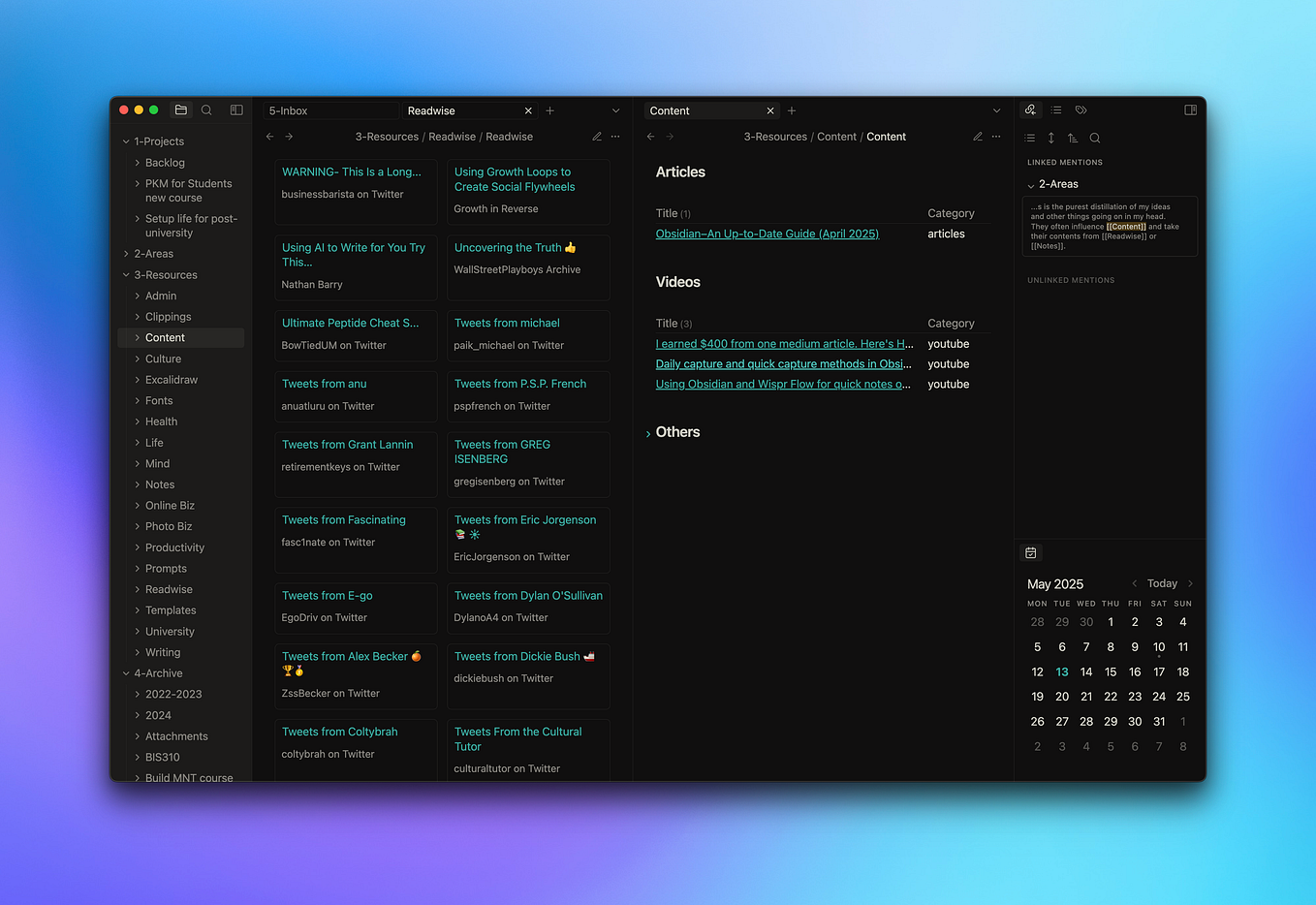This screenshot has width=1316, height=905.
Task: Select the Content tab
Action: 670,109
